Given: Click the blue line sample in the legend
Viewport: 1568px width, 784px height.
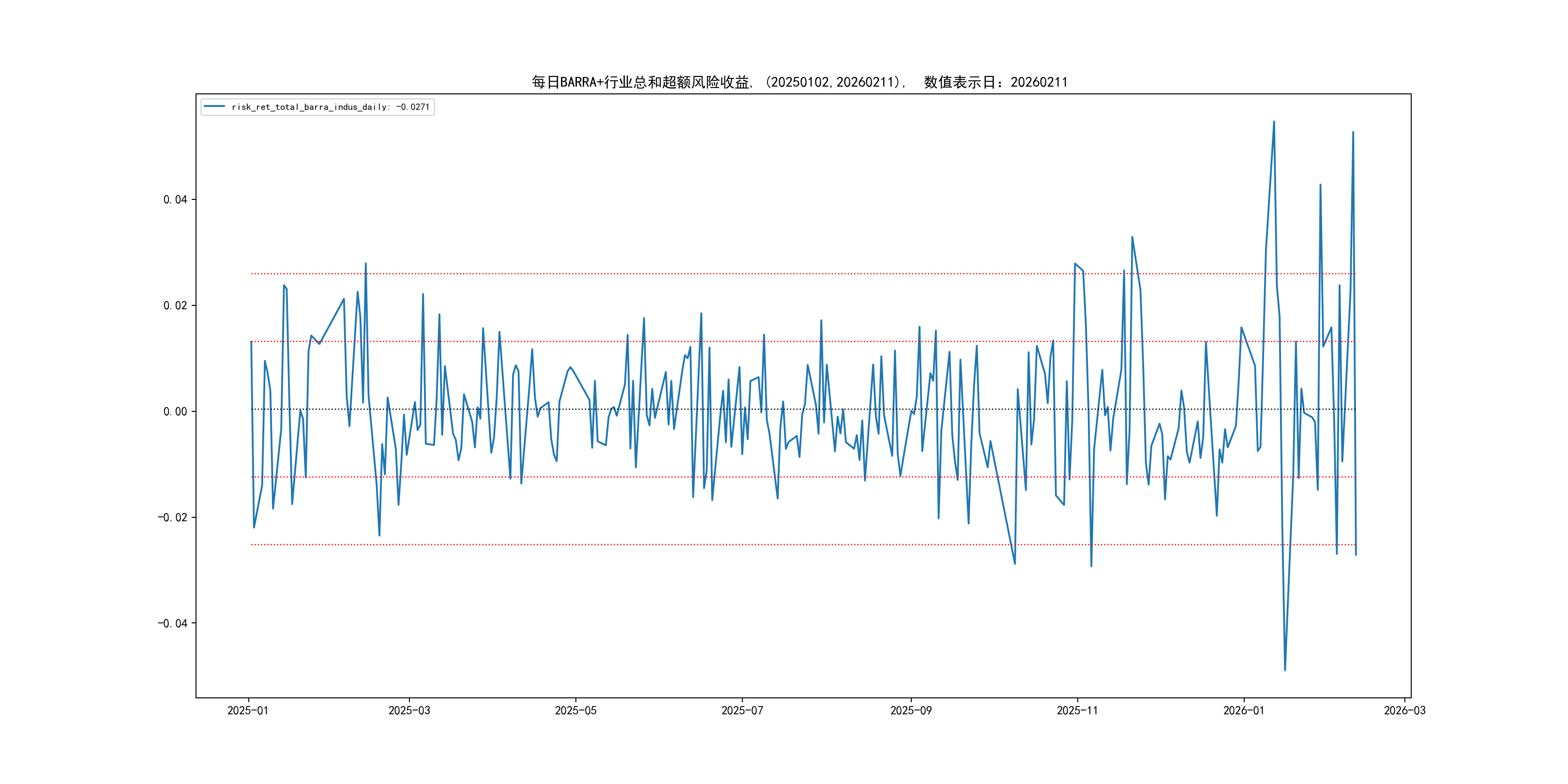Looking at the screenshot, I should tap(214, 106).
